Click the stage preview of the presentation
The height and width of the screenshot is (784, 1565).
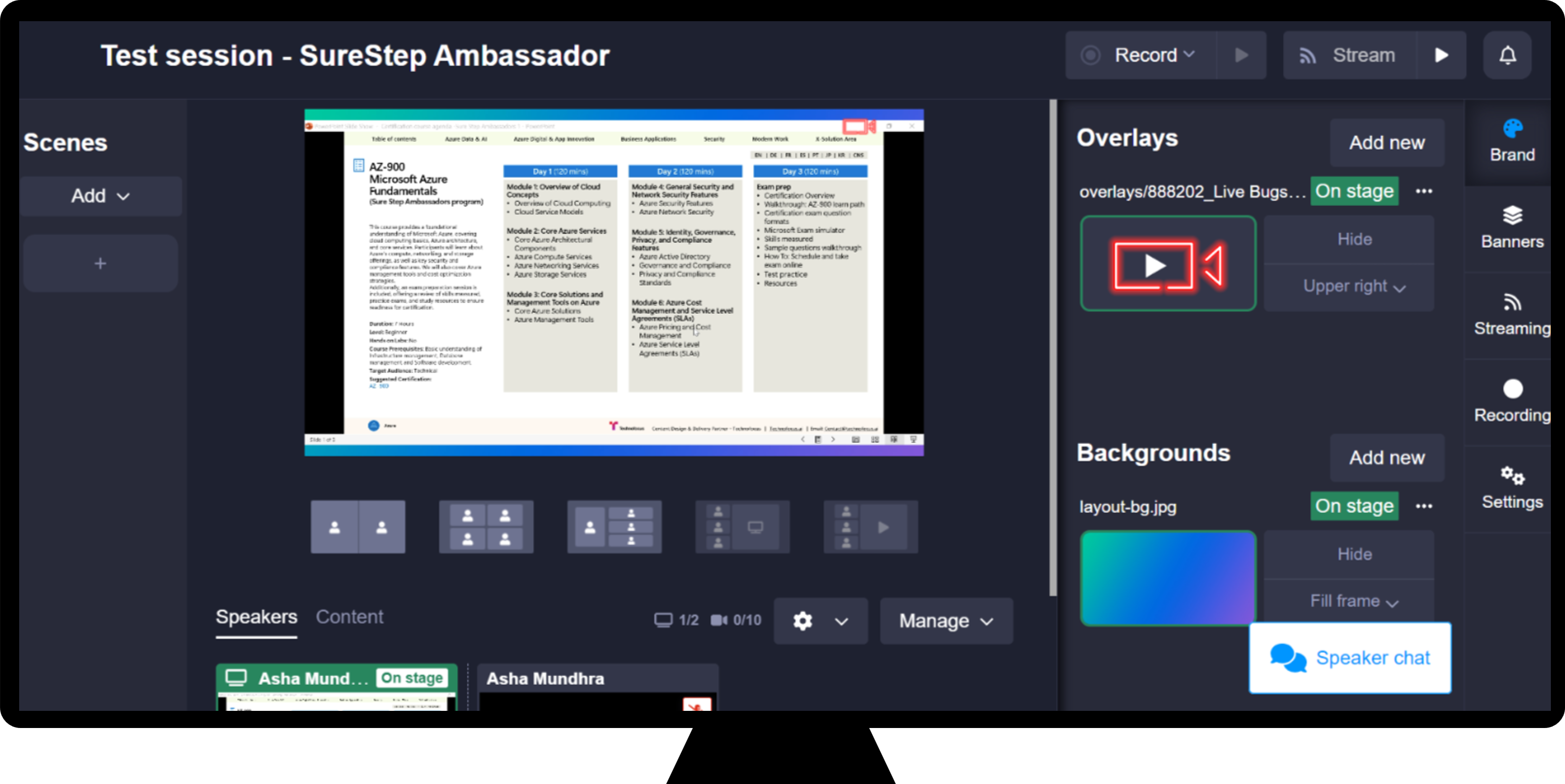click(614, 283)
